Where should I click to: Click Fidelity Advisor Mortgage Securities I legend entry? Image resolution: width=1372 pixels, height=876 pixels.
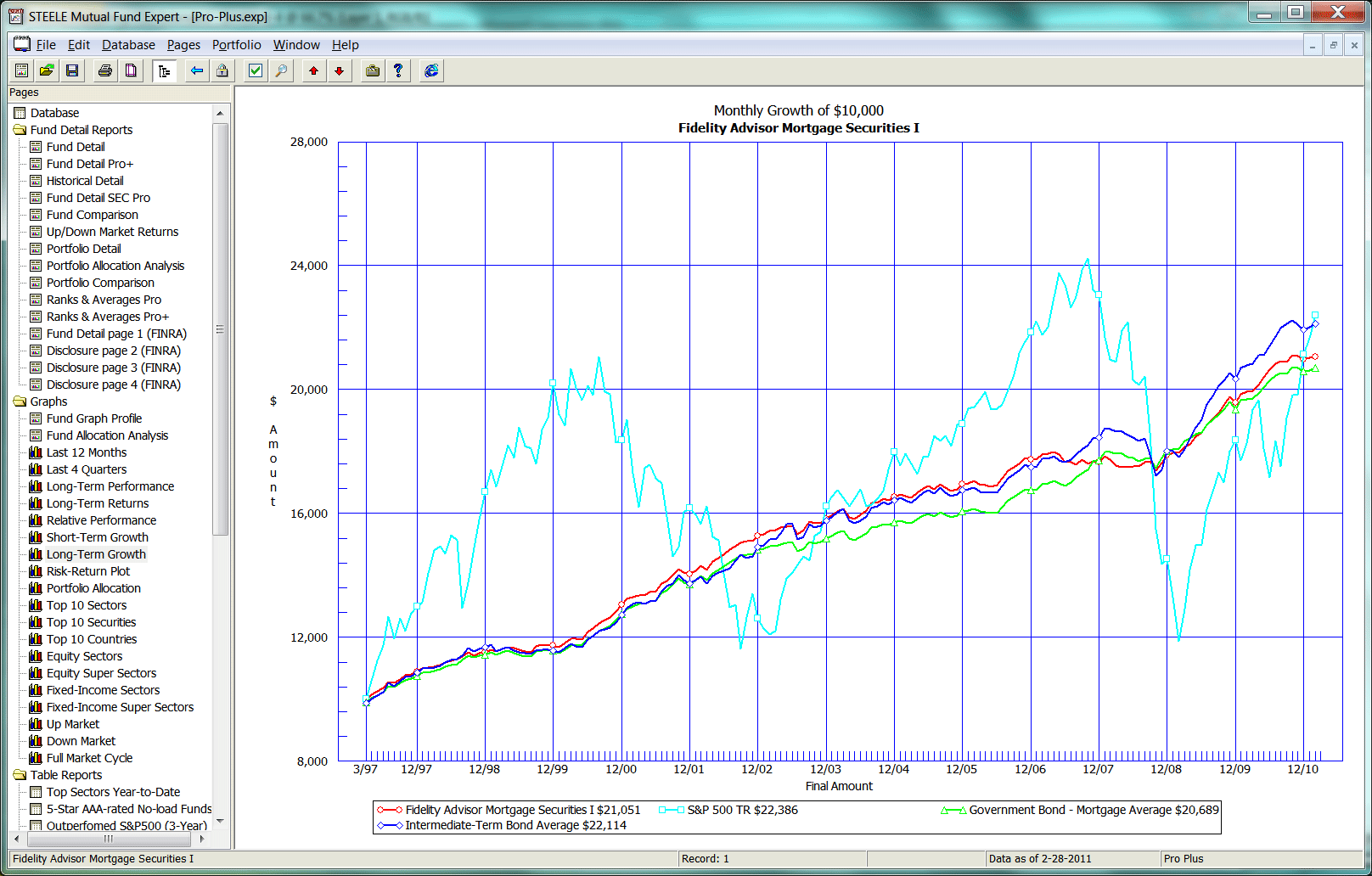pos(509,810)
